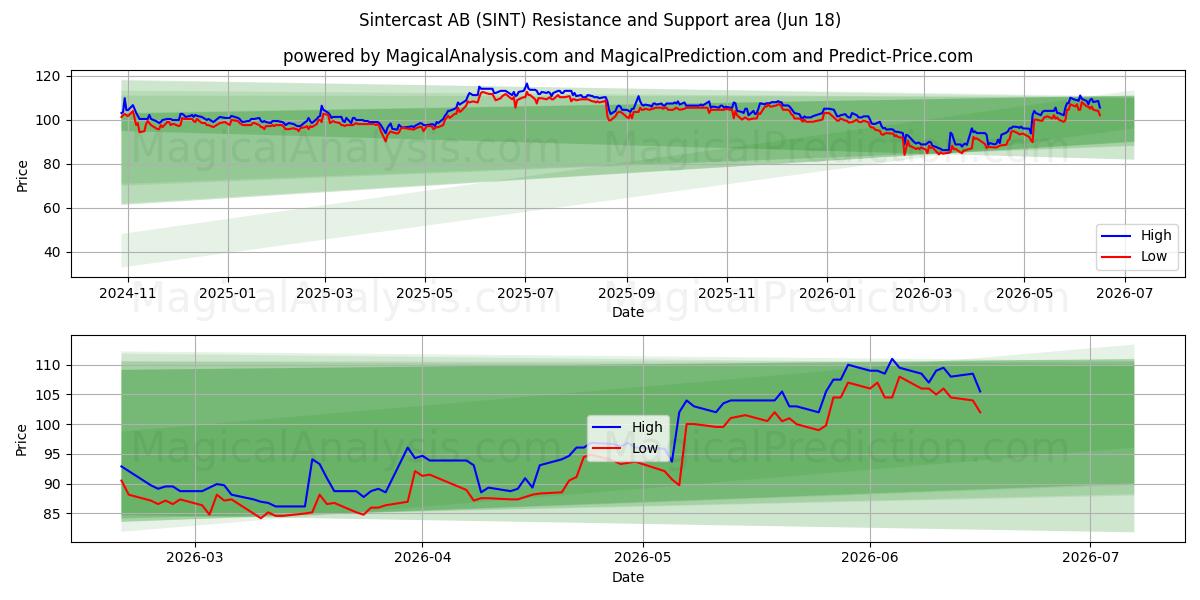Click the '2026-01' date tick on top chart
The width and height of the screenshot is (1200, 600).
pyautogui.click(x=827, y=293)
